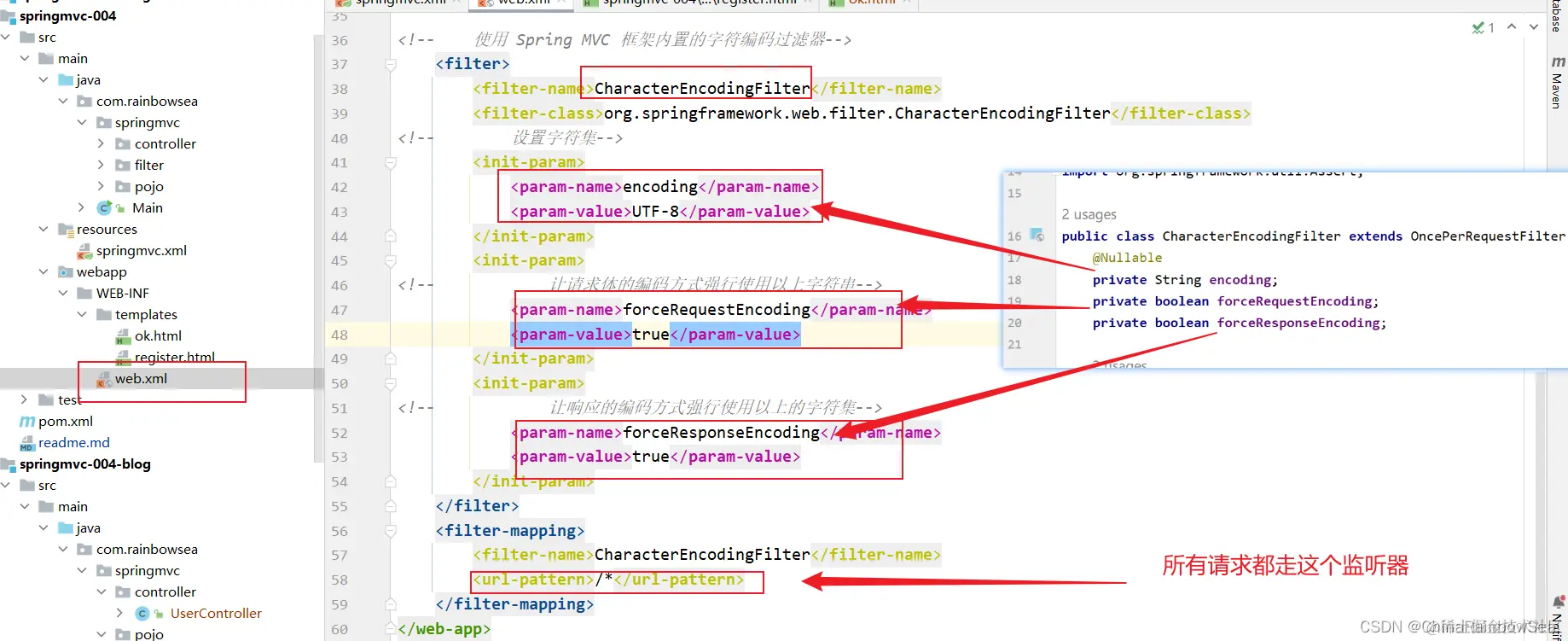Expand the pojo package under filter
This screenshot has width=1568, height=641.
101,186
